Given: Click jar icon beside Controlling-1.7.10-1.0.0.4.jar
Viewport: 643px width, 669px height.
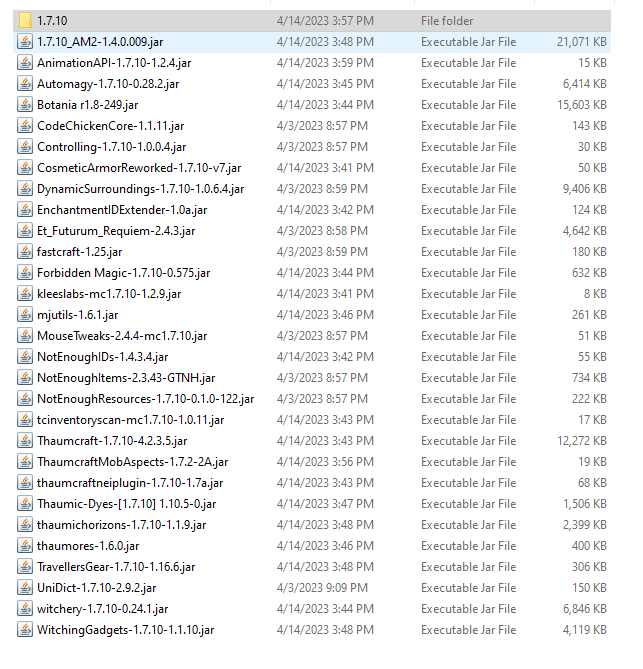Looking at the screenshot, I should tap(25, 147).
